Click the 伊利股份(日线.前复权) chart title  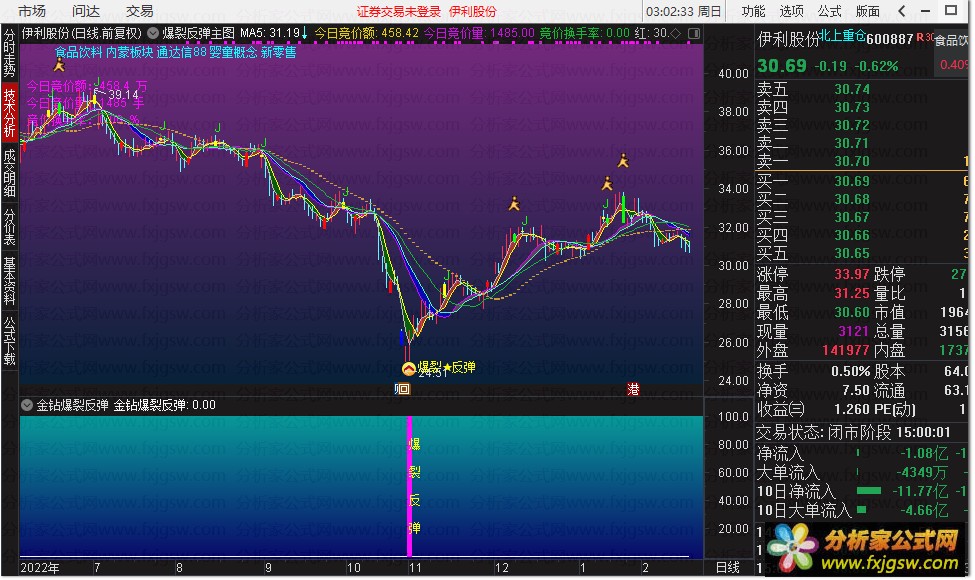click(x=82, y=33)
